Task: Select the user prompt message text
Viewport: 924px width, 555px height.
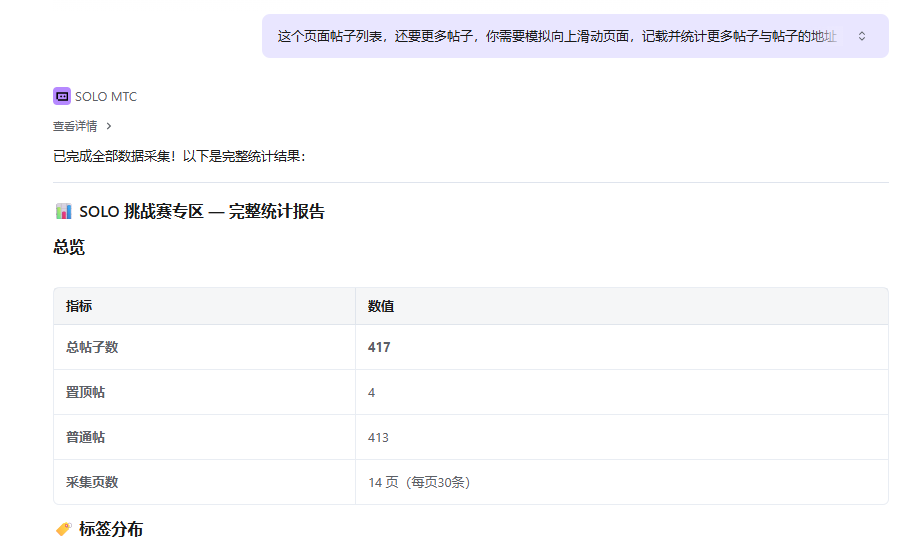Action: tap(556, 36)
